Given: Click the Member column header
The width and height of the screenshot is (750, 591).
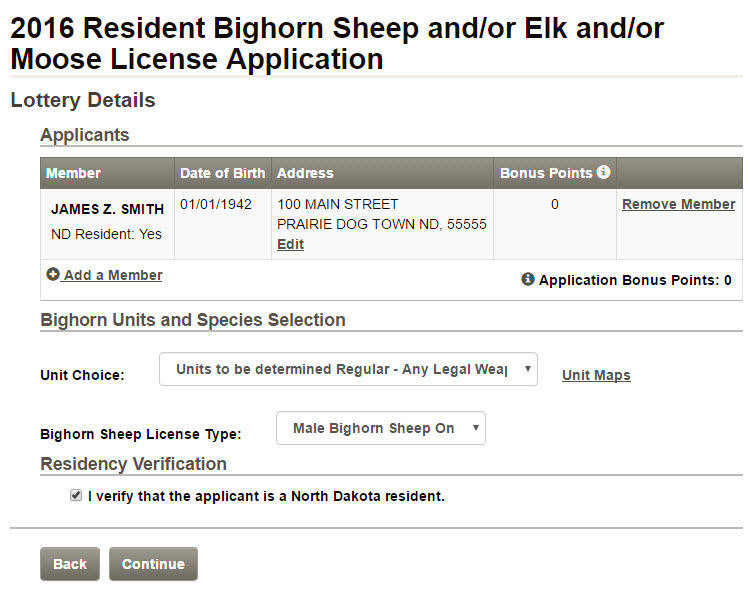Looking at the screenshot, I should pos(73,173).
